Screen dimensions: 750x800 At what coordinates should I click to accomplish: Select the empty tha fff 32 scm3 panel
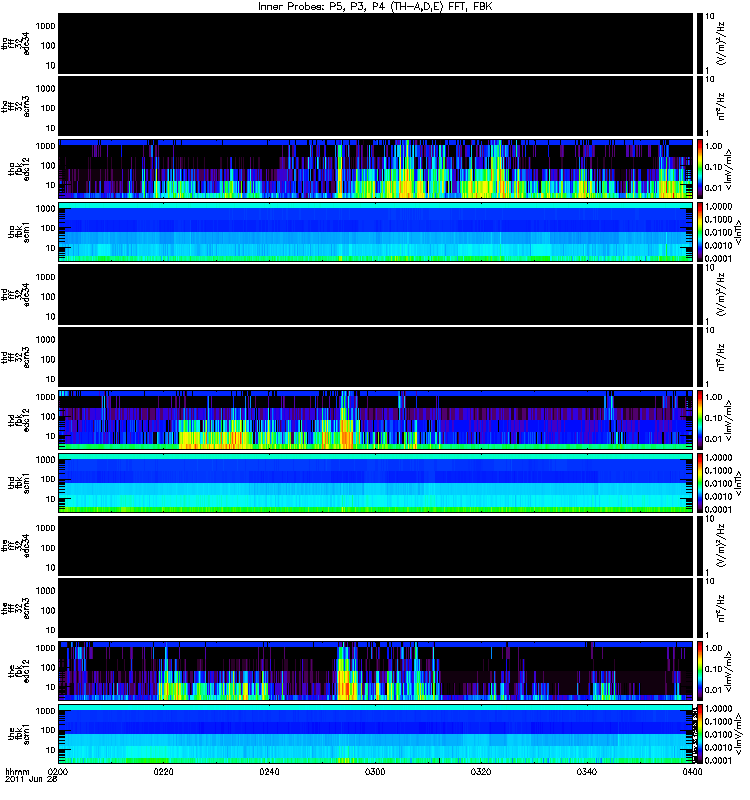pyautogui.click(x=376, y=106)
